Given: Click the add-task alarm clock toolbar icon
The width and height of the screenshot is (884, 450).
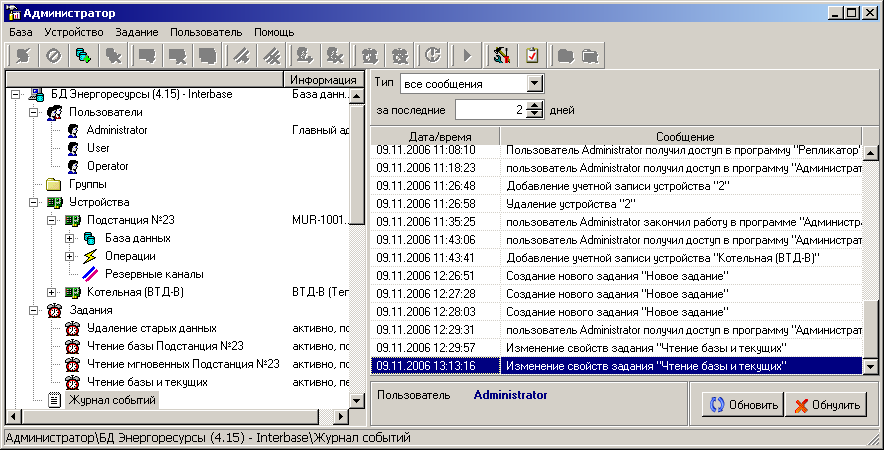Looking at the screenshot, I should pyautogui.click(x=370, y=55).
